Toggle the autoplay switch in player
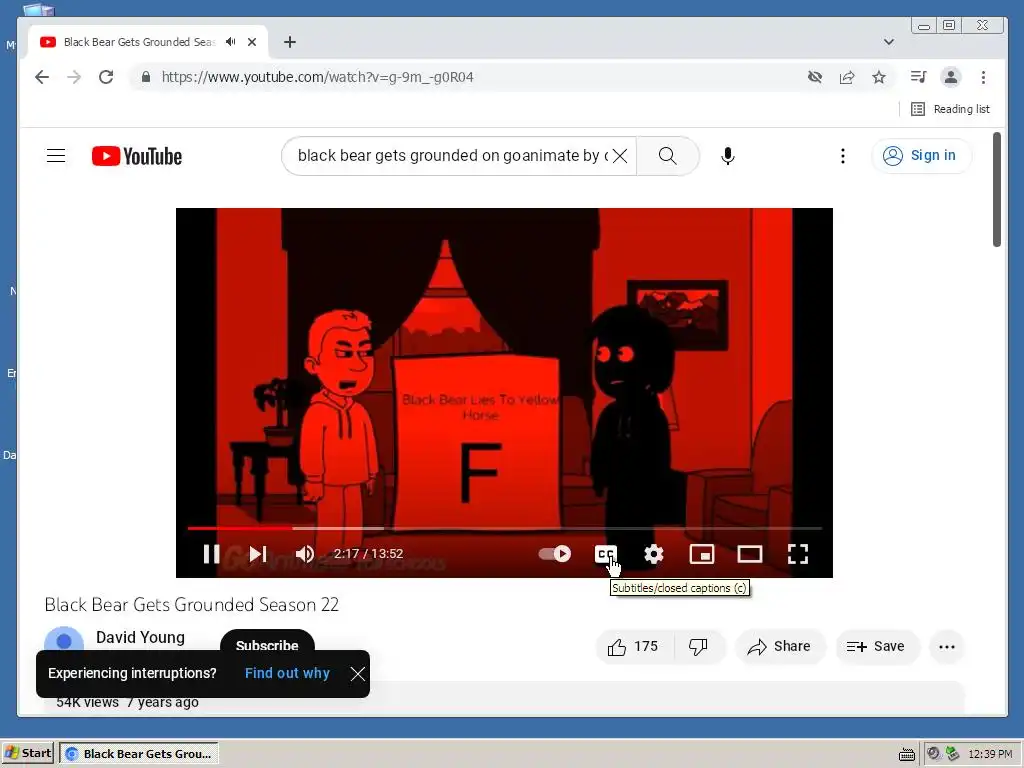1024x768 pixels. [x=554, y=554]
